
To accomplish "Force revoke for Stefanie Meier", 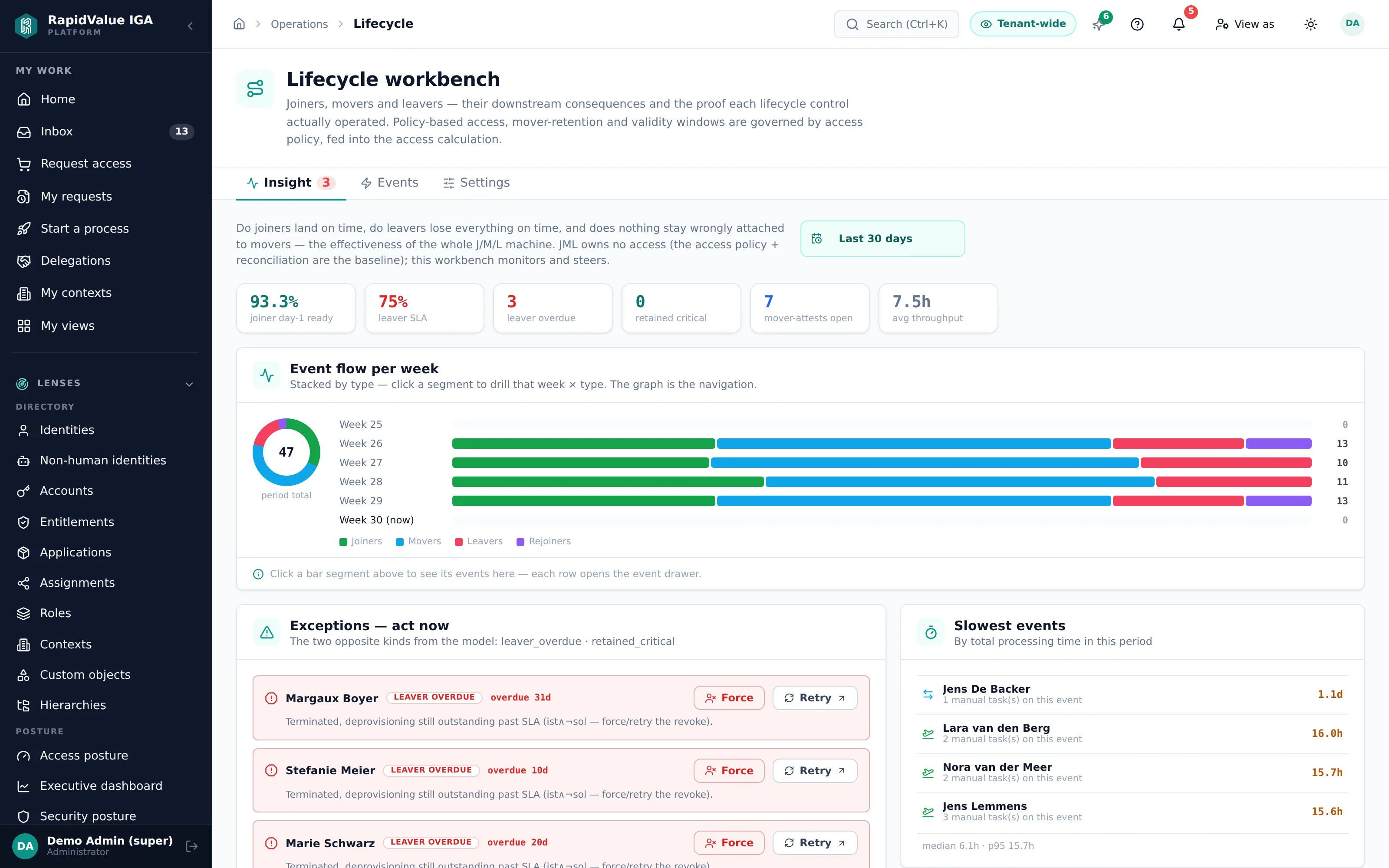I will (729, 770).
